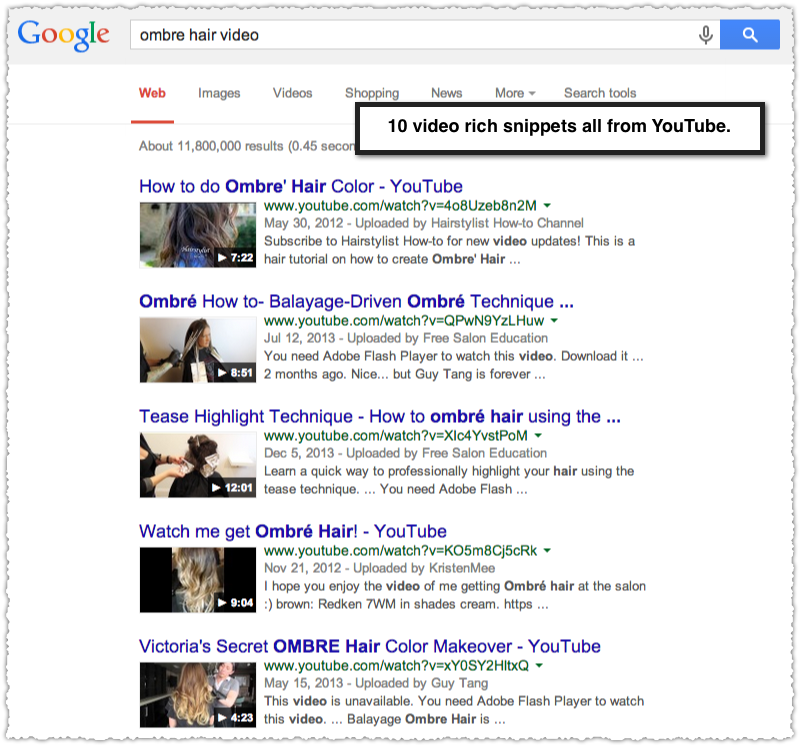This screenshot has height=746, width=800.
Task: Click URL text 'www.youtube.com/watch?v=xY0SY2HltxQ'
Action: tap(396, 666)
